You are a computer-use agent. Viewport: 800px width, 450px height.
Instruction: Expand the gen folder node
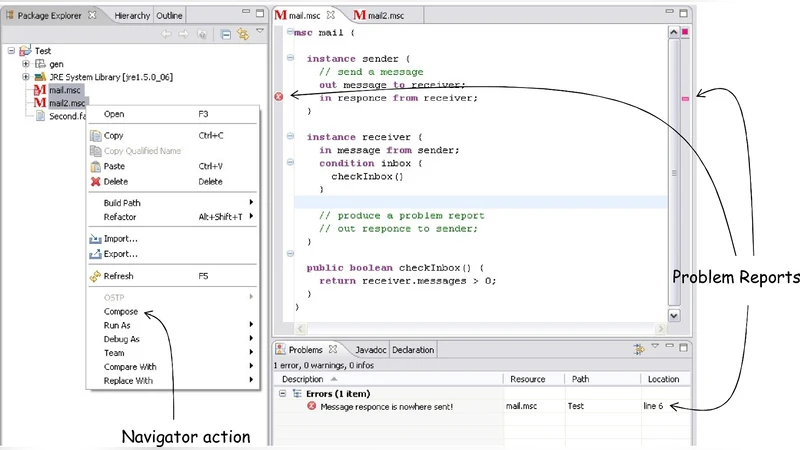[x=26, y=64]
